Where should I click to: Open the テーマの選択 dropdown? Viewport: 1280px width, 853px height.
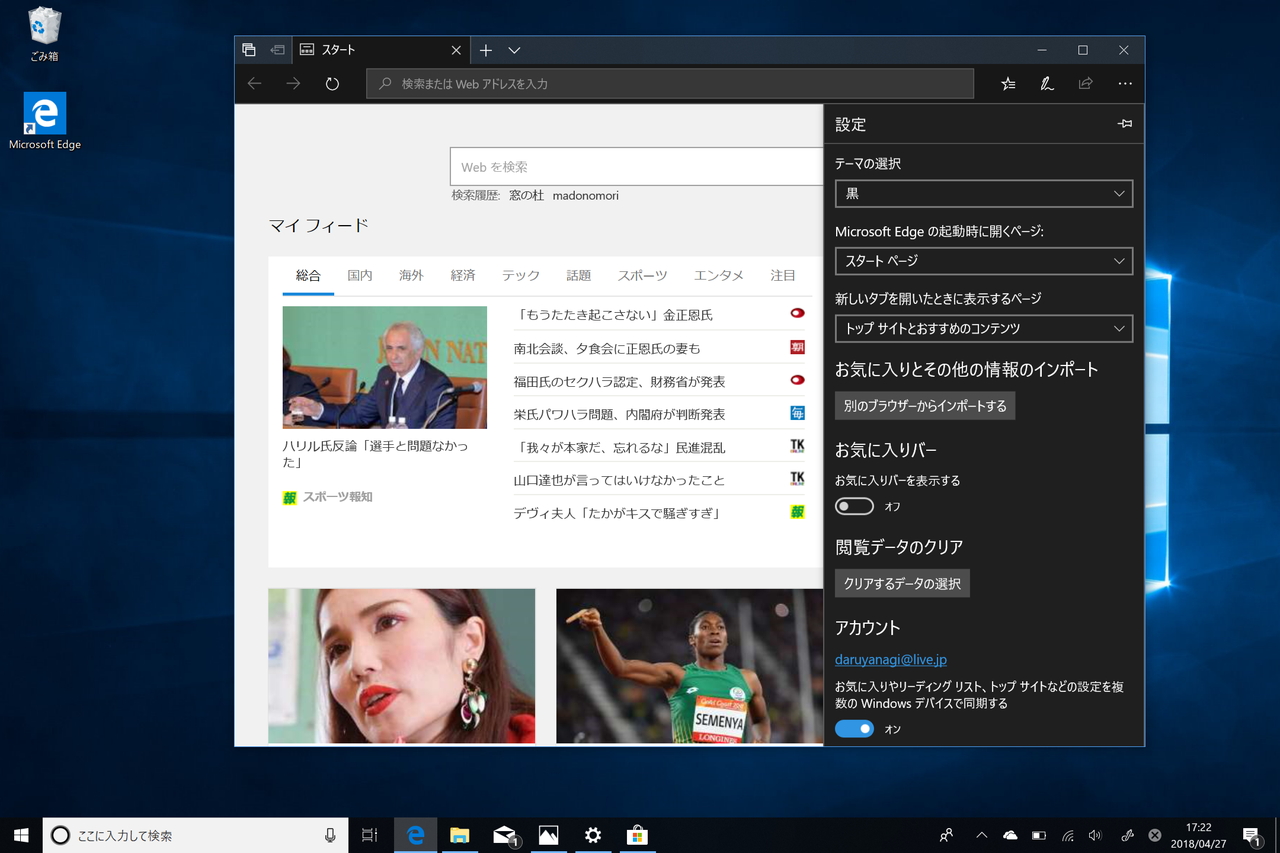(x=983, y=193)
